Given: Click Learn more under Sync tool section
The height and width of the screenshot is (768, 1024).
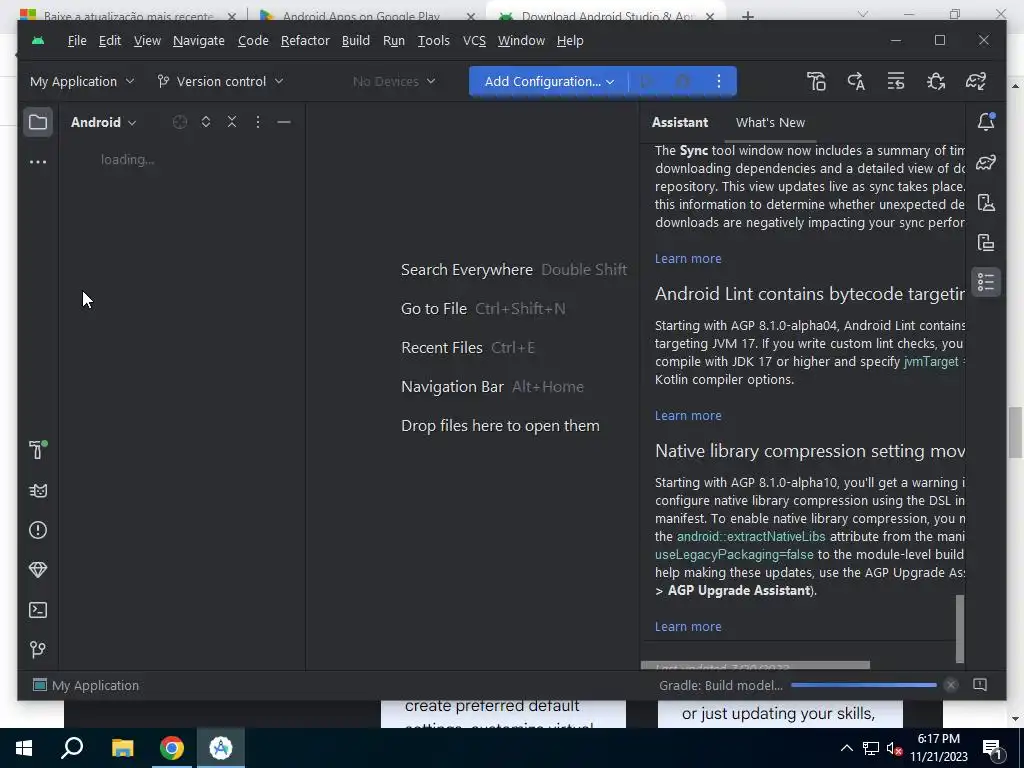Looking at the screenshot, I should tap(688, 259).
